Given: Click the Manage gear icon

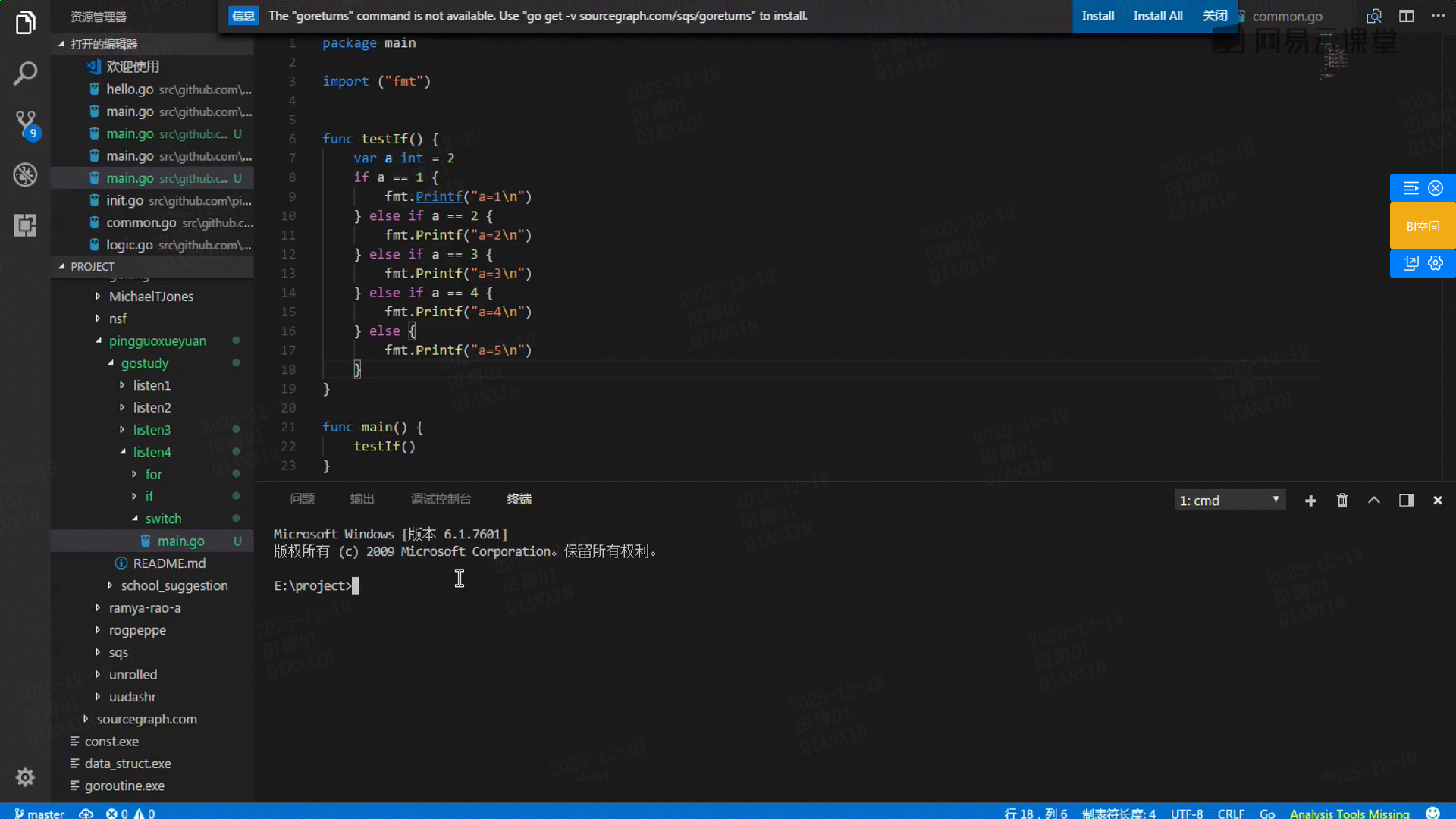Looking at the screenshot, I should [x=25, y=777].
